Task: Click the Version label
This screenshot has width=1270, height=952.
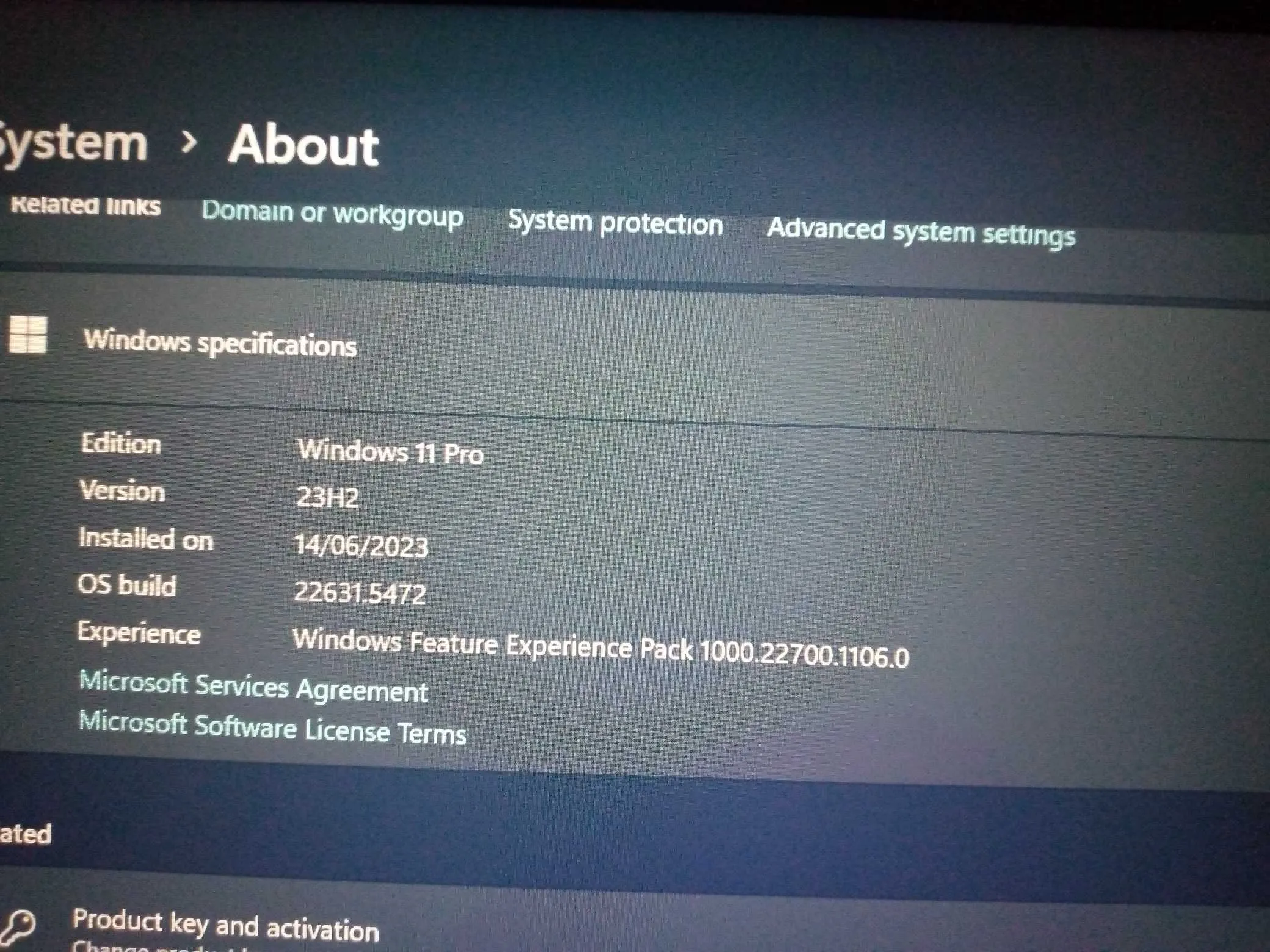Action: point(122,491)
